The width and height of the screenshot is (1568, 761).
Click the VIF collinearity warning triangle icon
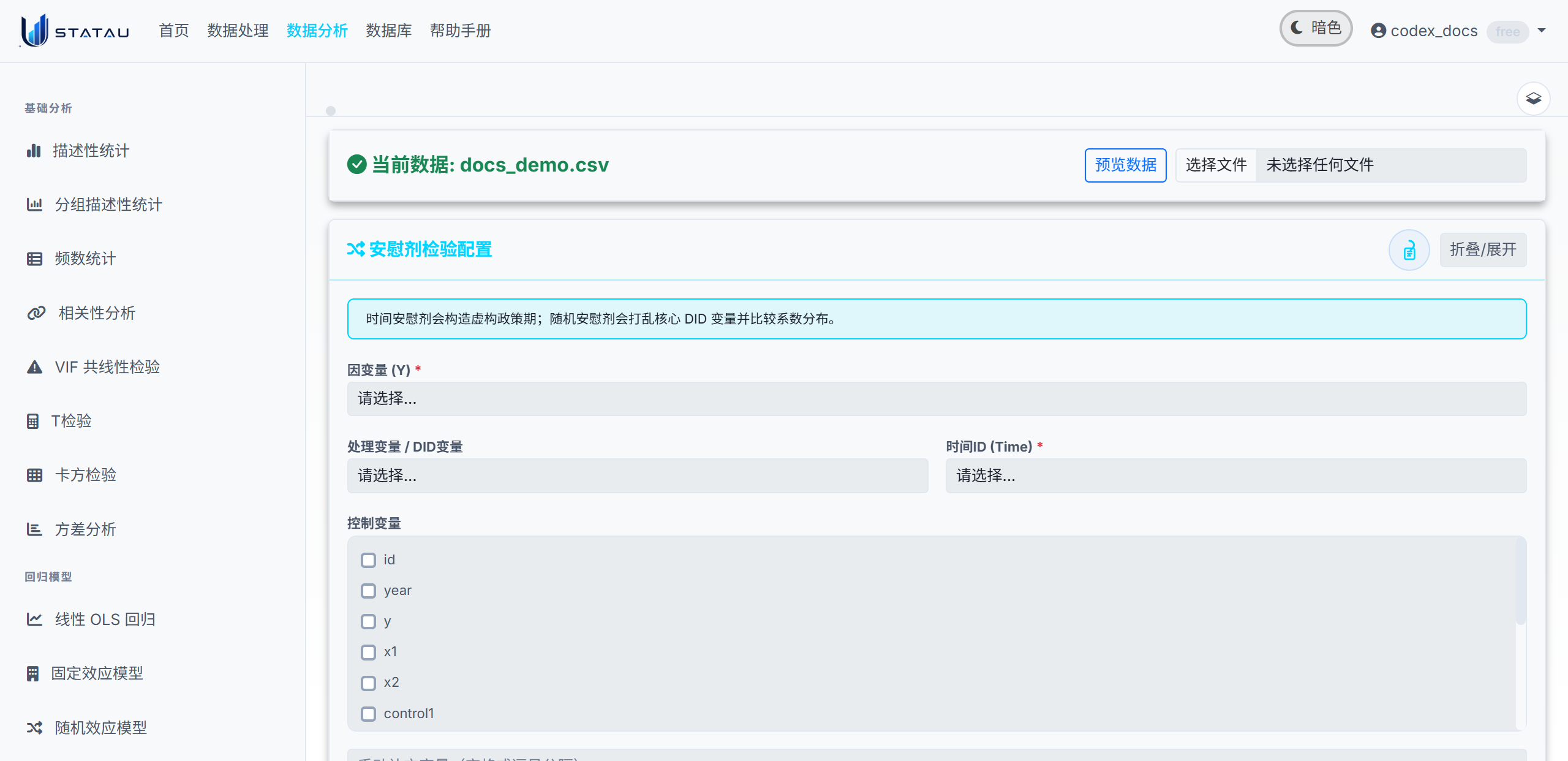point(34,367)
